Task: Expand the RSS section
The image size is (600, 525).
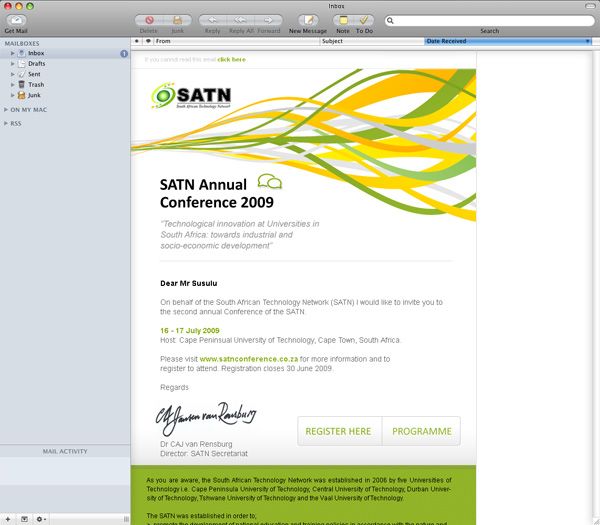Action: (6, 123)
